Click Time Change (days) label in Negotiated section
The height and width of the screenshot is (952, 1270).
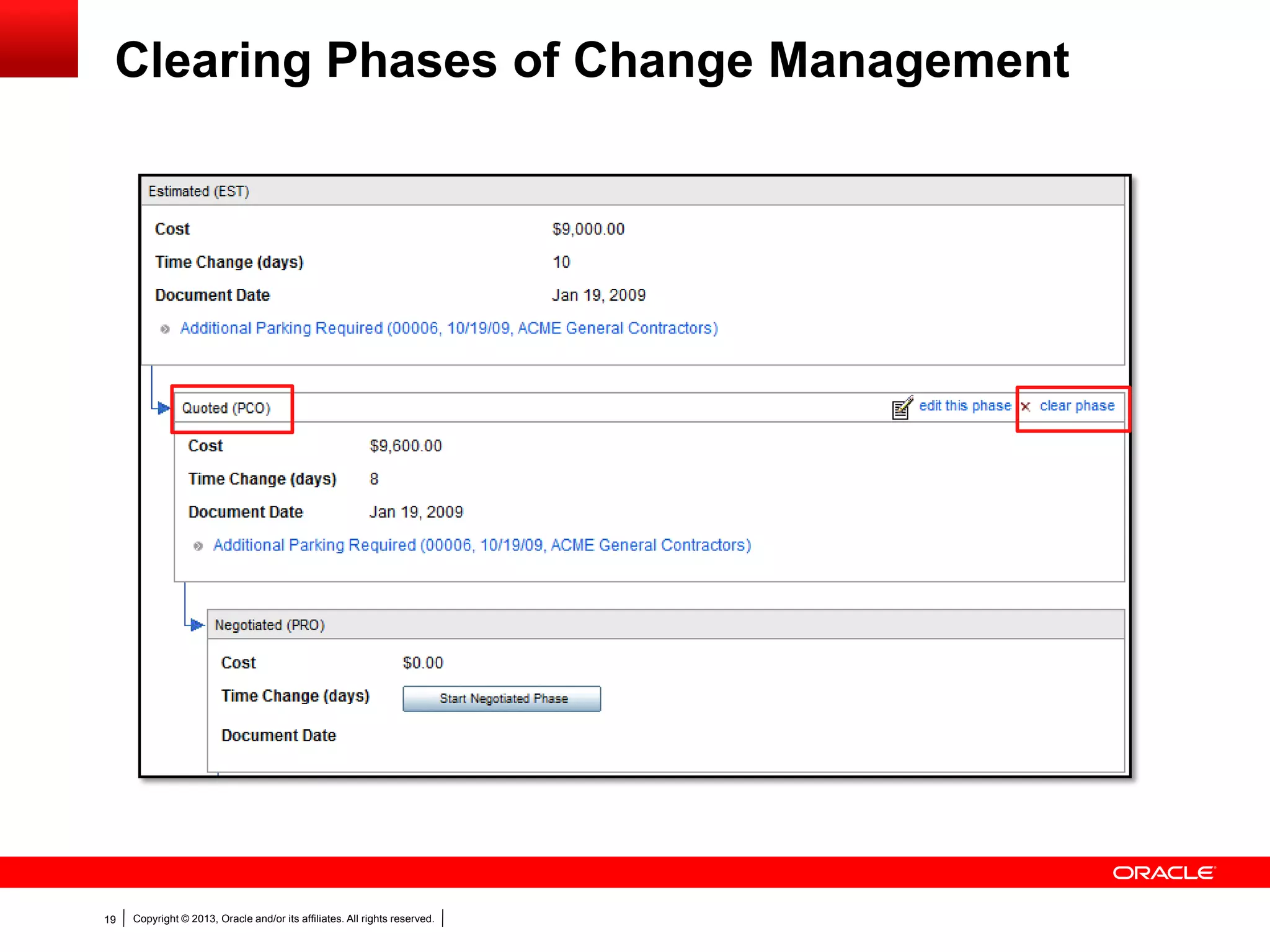(295, 696)
